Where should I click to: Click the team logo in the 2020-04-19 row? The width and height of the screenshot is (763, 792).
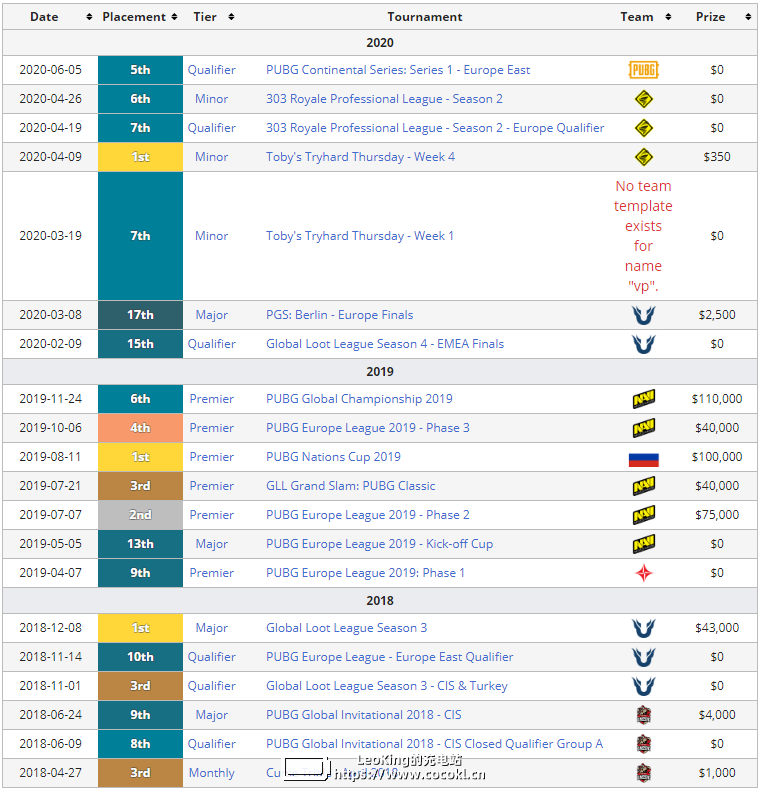tap(643, 128)
